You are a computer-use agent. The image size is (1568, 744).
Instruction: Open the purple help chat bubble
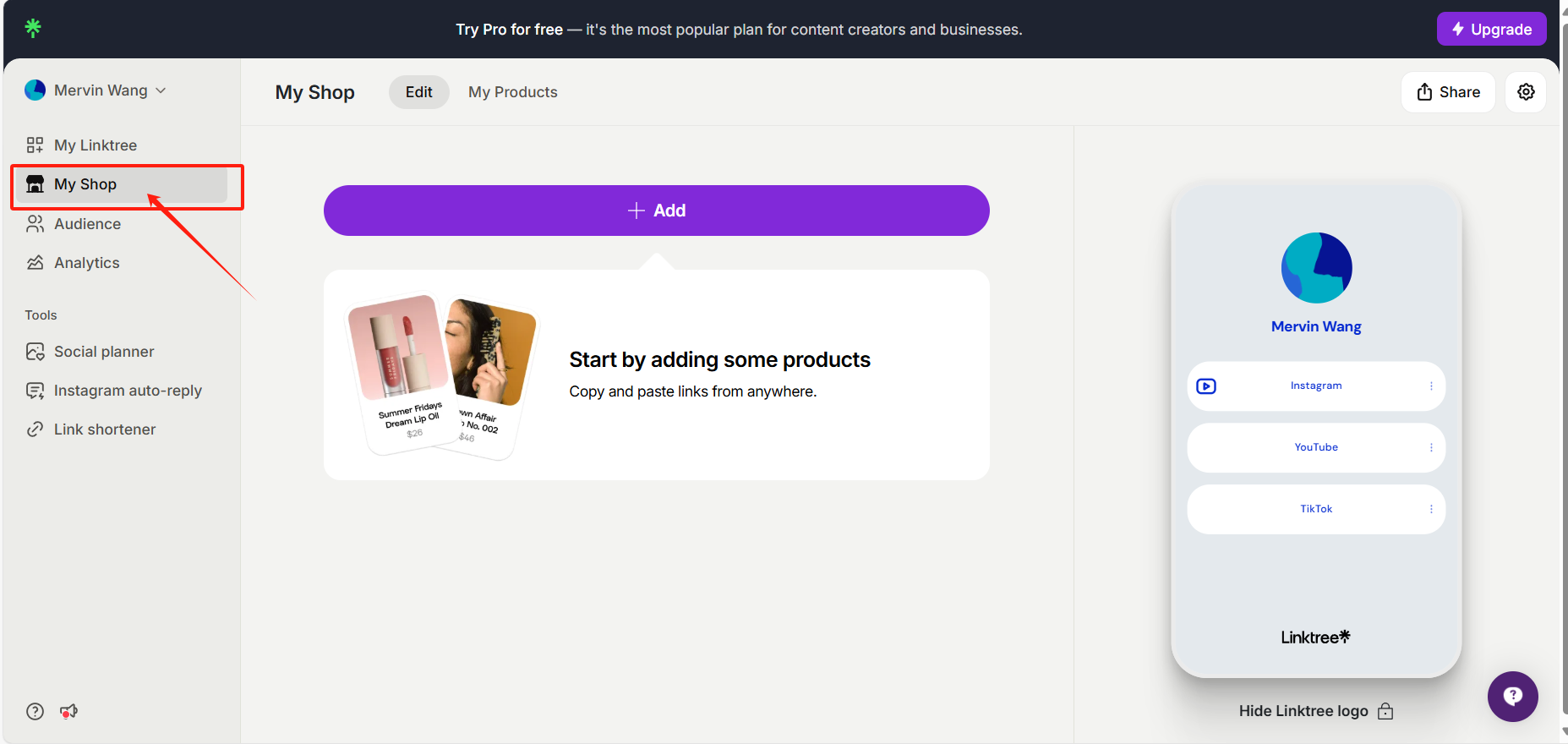tap(1512, 696)
